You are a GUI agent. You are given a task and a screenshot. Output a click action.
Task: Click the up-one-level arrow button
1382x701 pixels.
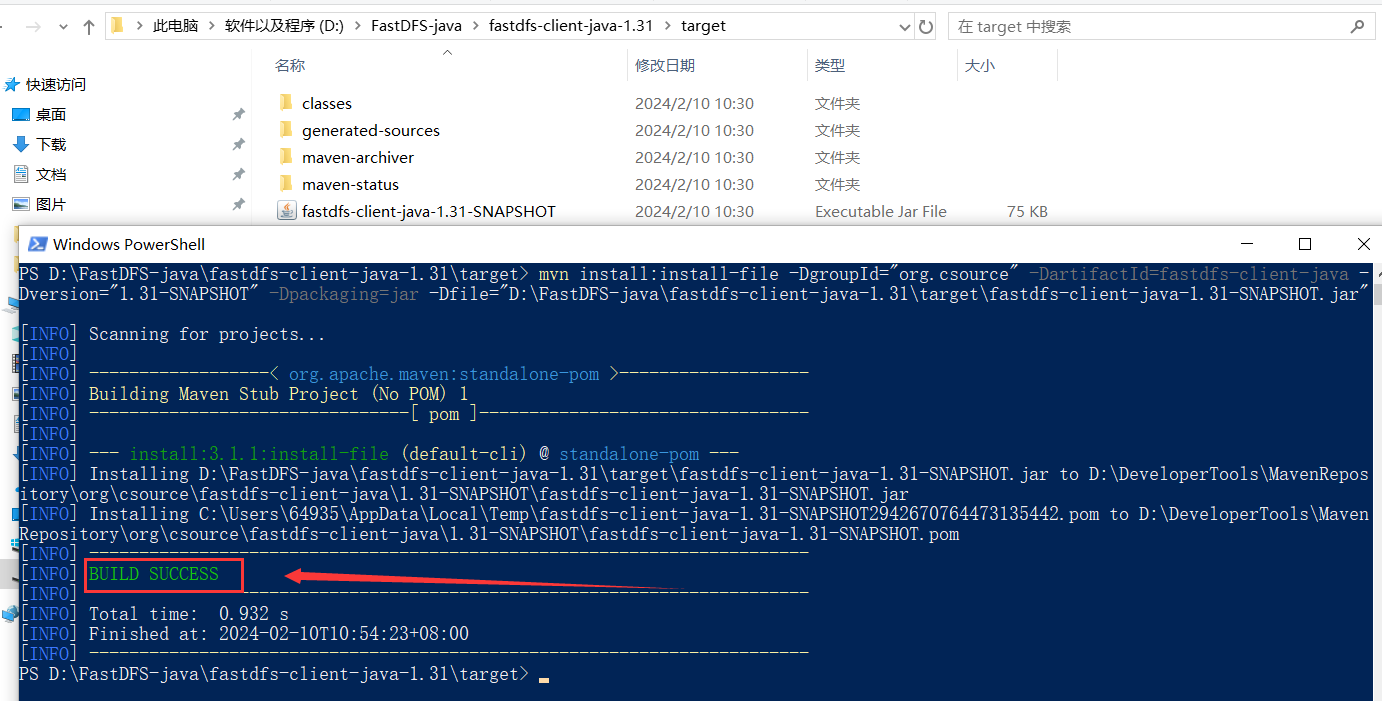click(x=89, y=27)
